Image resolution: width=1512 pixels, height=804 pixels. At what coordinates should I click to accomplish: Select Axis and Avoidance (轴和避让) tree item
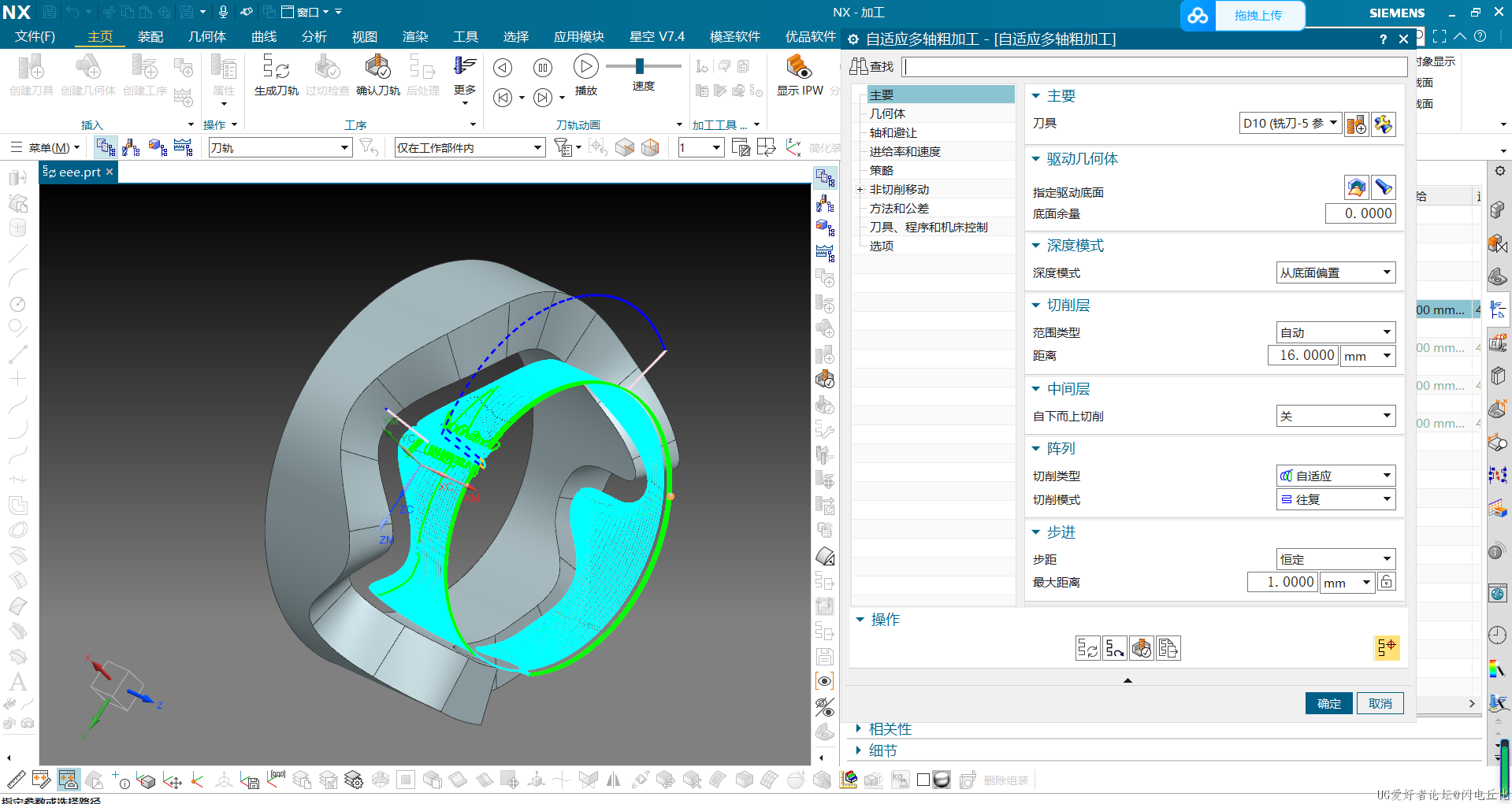[893, 133]
